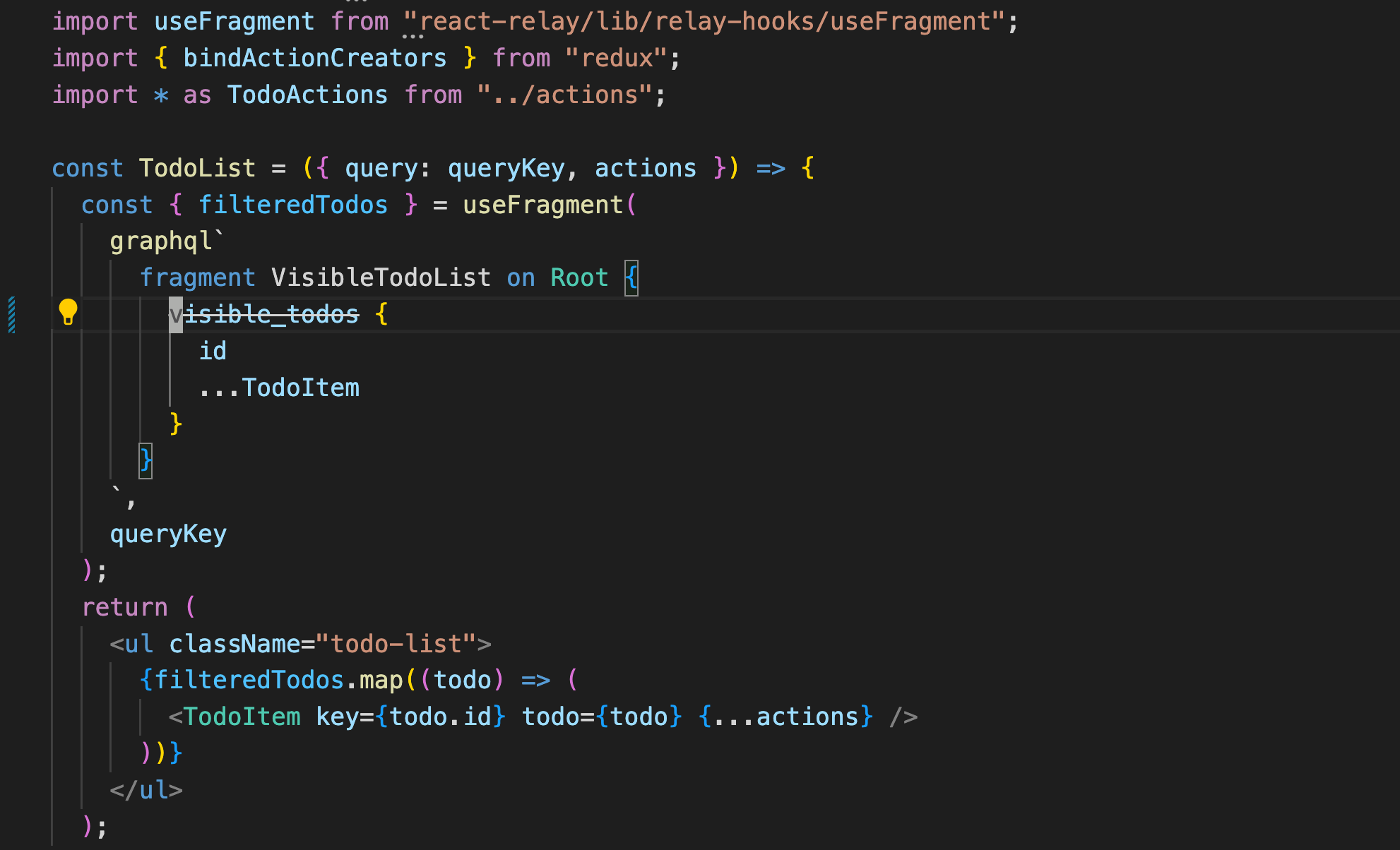The width and height of the screenshot is (1400, 850).
Task: Click the {...actions} spread prop
Action: (785, 717)
